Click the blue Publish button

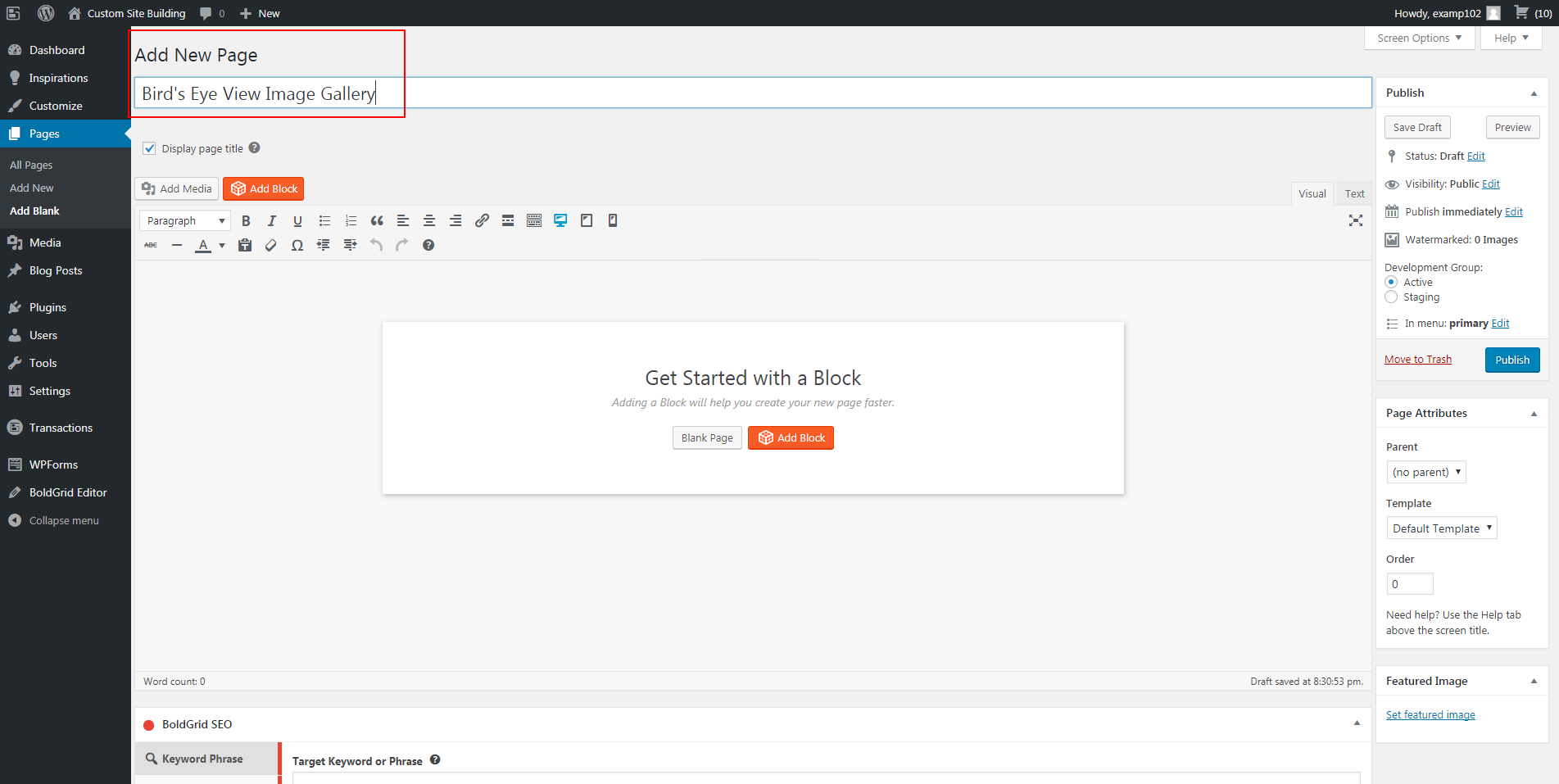coord(1512,360)
